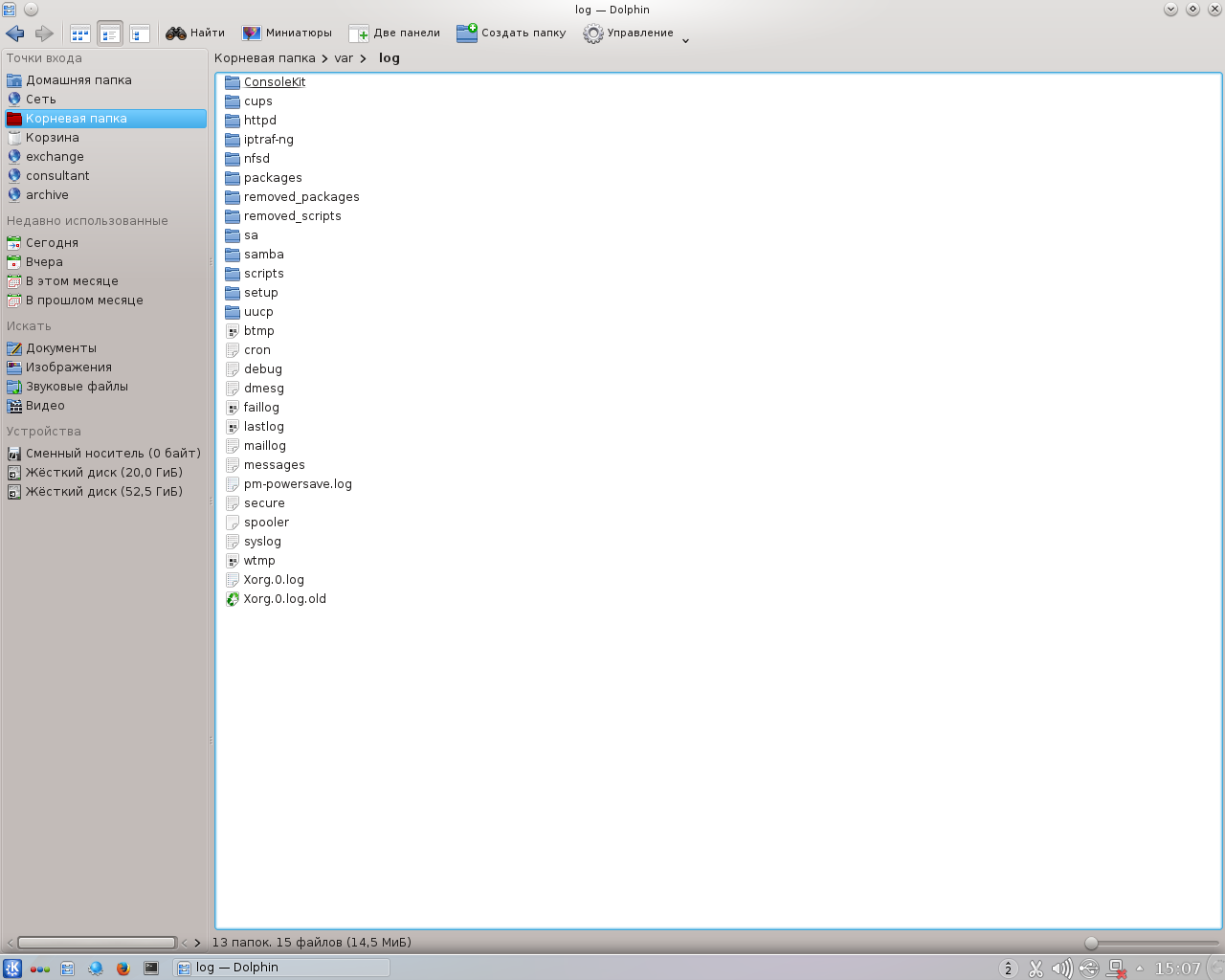1225x980 pixels.
Task: Switch to details view mode
Action: pyautogui.click(x=140, y=33)
